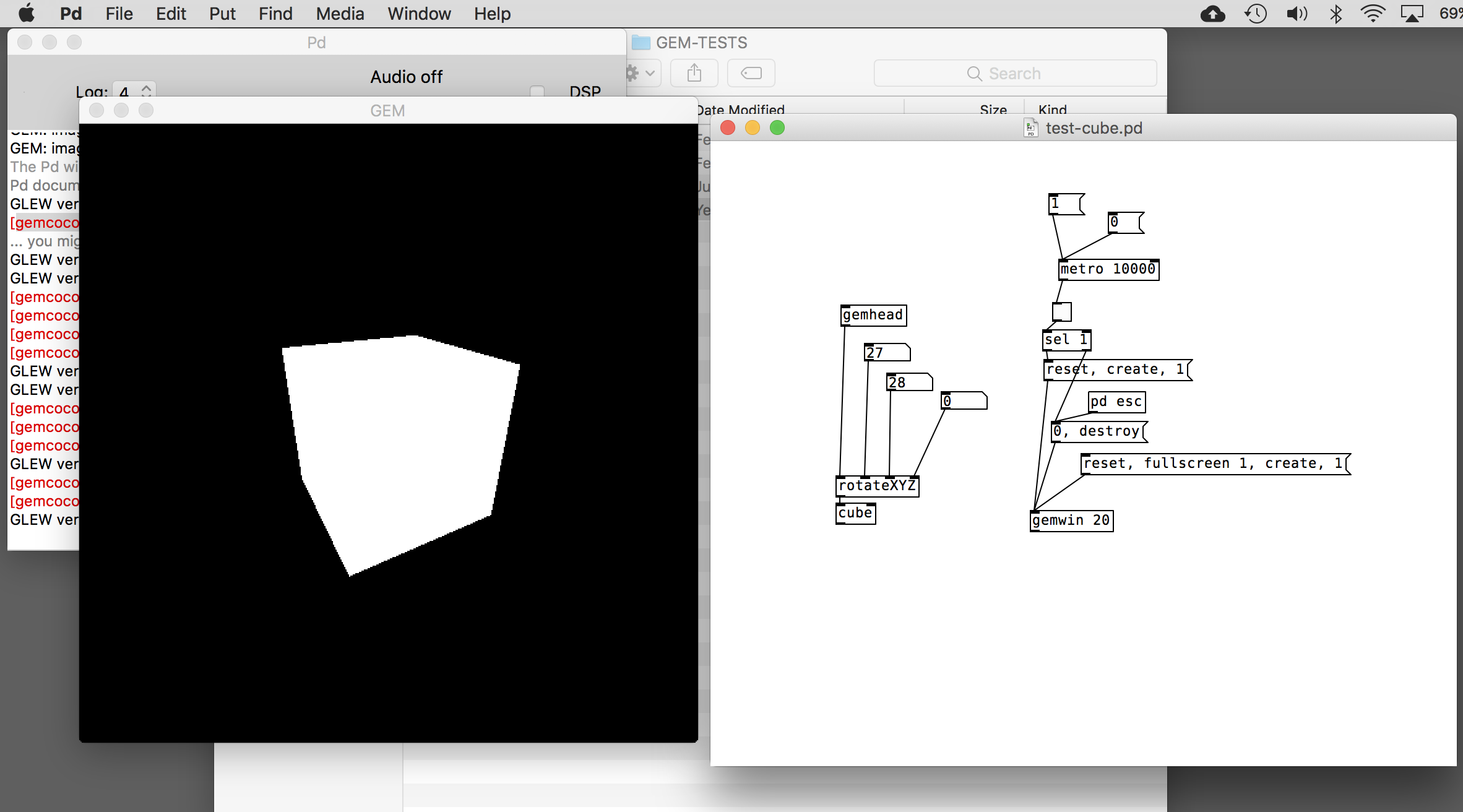Click the Time Machine menu bar icon
Image resolution: width=1463 pixels, height=812 pixels.
[x=1256, y=14]
